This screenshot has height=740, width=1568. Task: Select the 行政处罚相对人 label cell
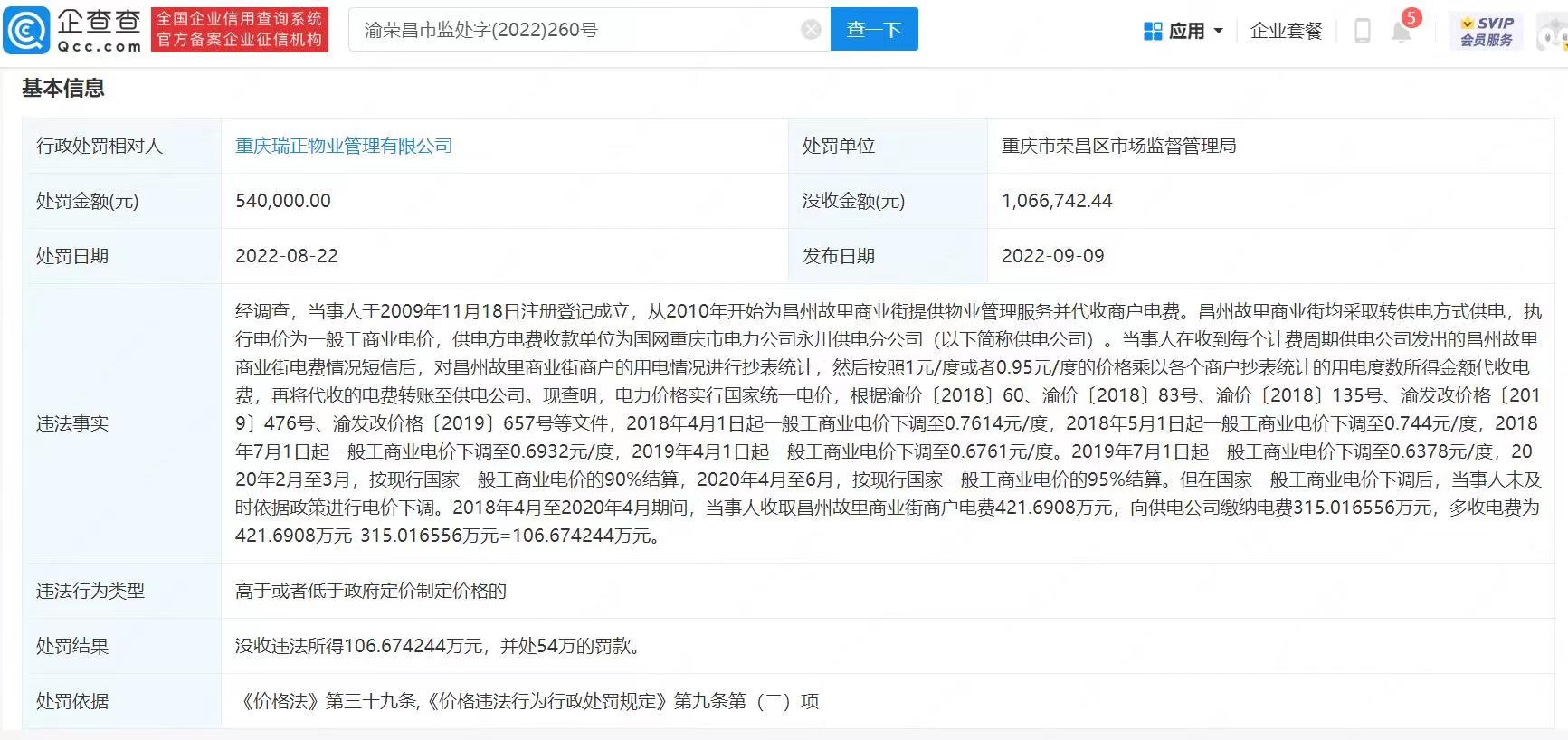click(x=121, y=146)
